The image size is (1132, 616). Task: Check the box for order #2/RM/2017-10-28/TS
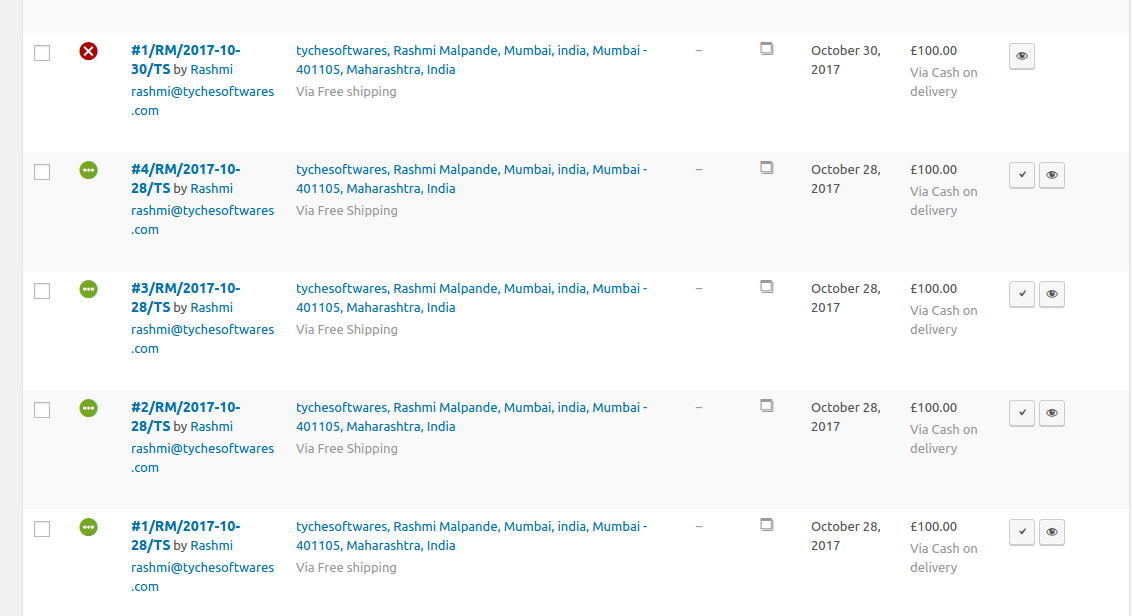tap(42, 410)
